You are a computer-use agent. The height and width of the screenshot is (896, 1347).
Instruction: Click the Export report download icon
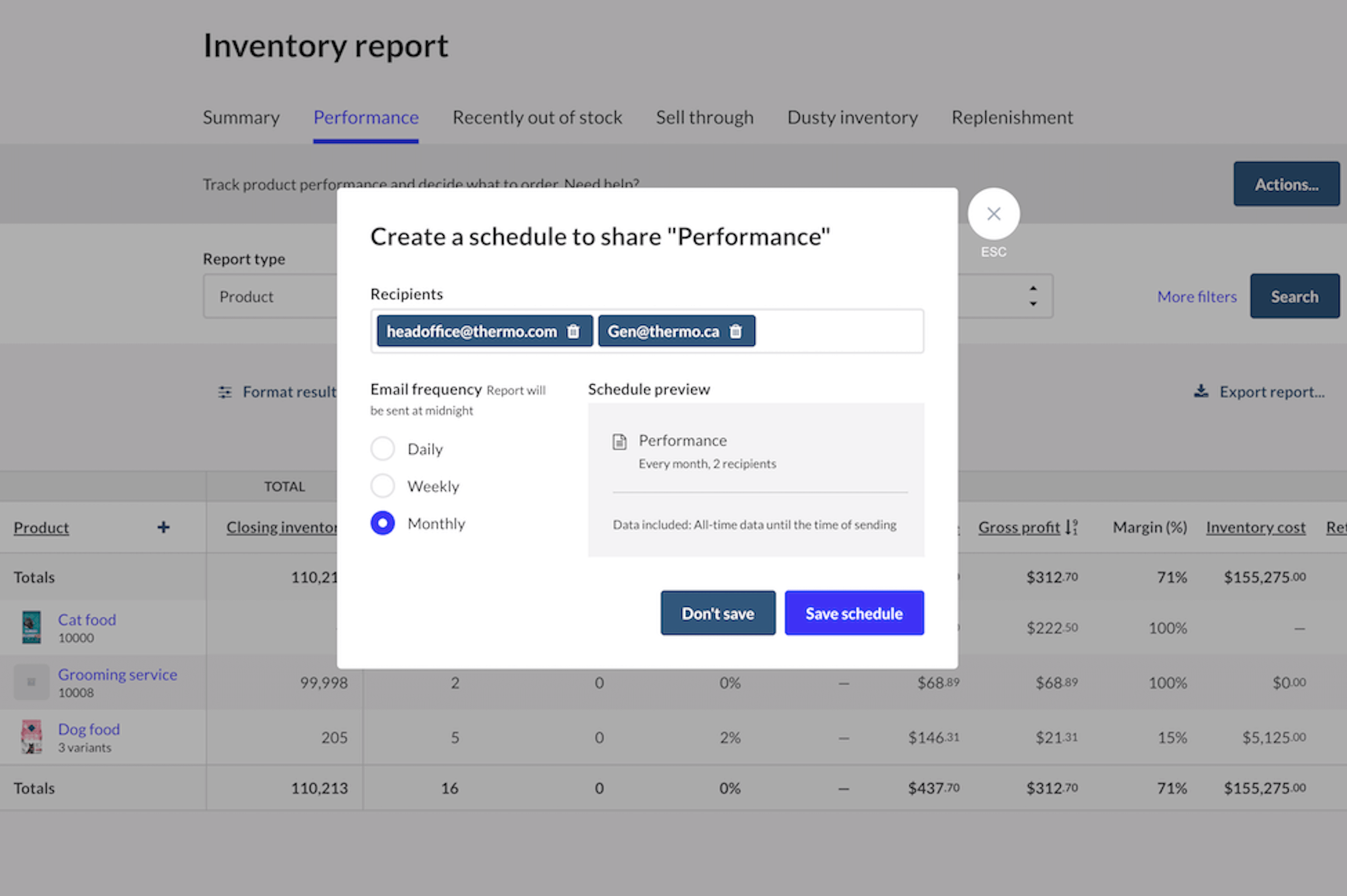click(1201, 391)
